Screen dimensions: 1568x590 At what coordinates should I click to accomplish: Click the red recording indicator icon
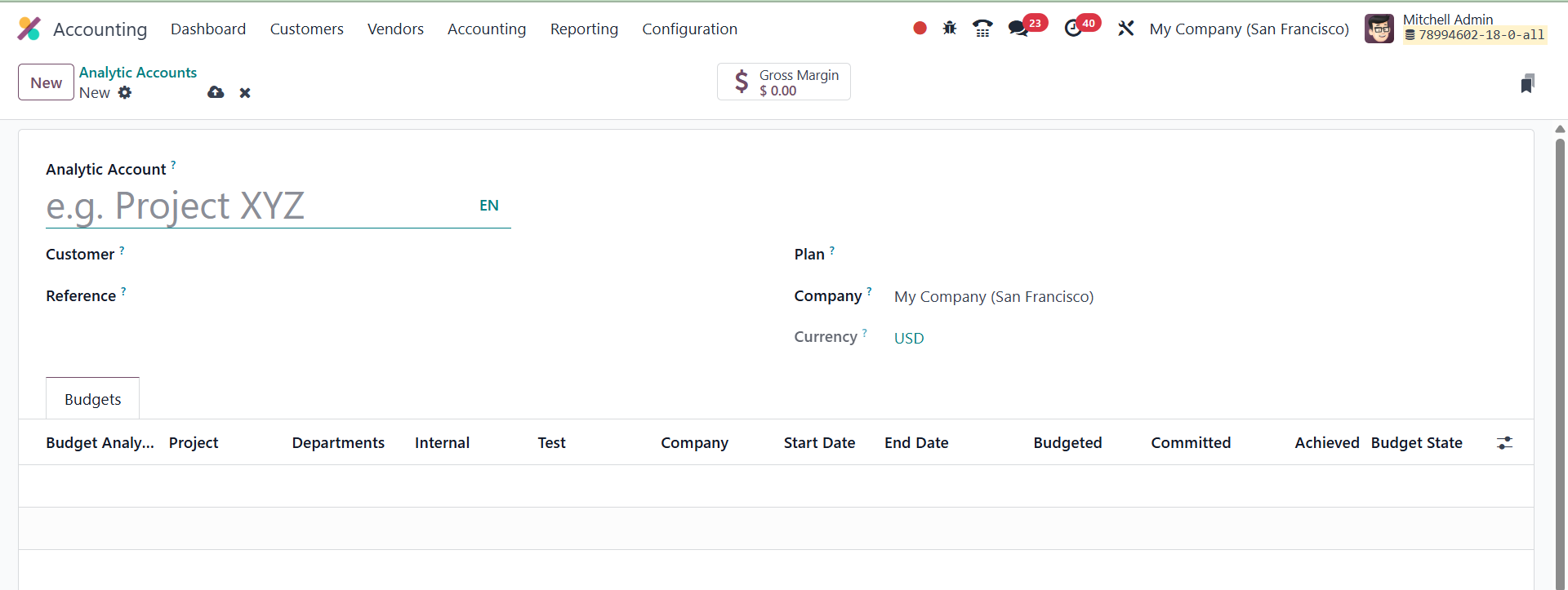click(920, 29)
